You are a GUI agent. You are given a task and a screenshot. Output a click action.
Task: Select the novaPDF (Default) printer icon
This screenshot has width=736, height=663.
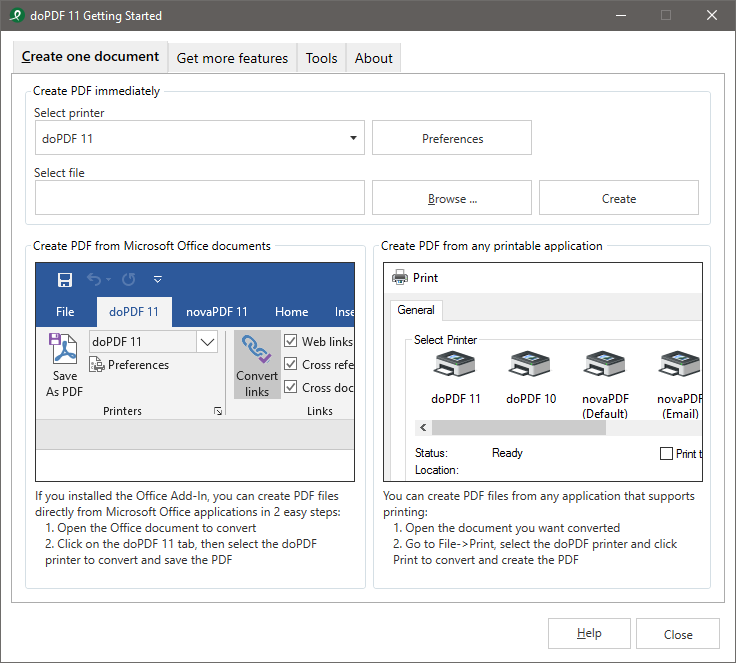point(605,364)
